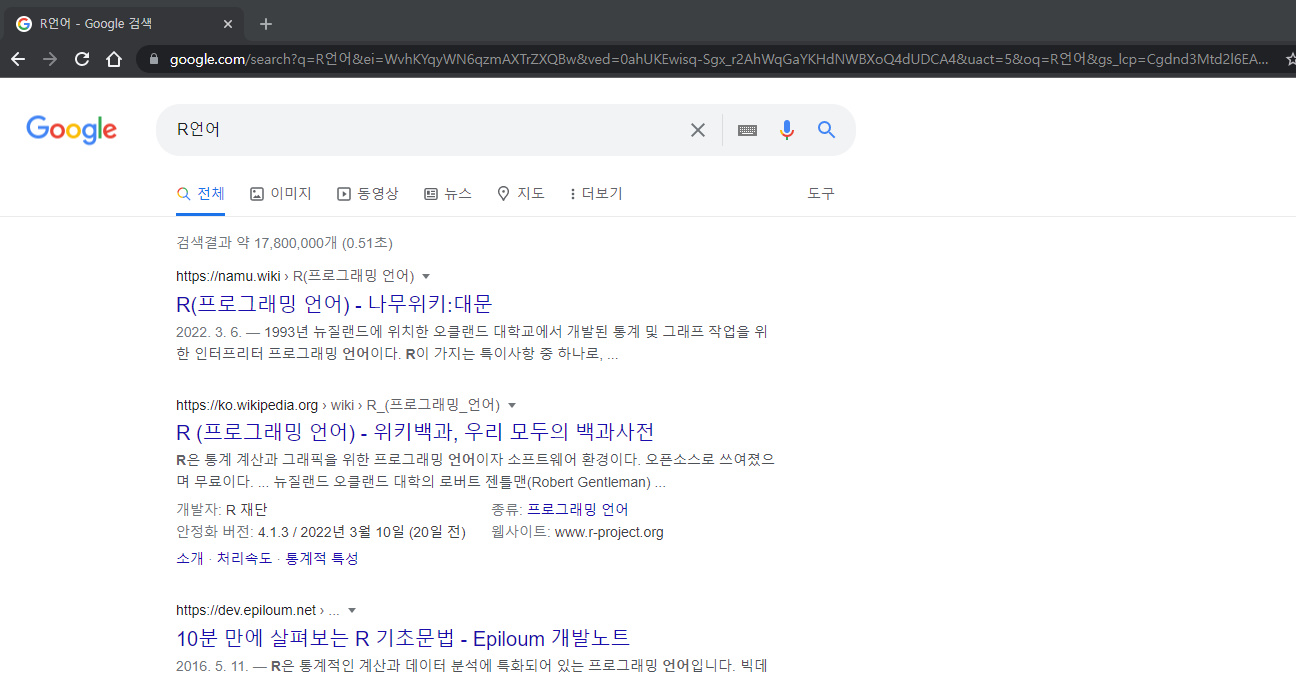The width and height of the screenshot is (1296, 674).
Task: Open the 도구 search tools
Action: click(821, 193)
